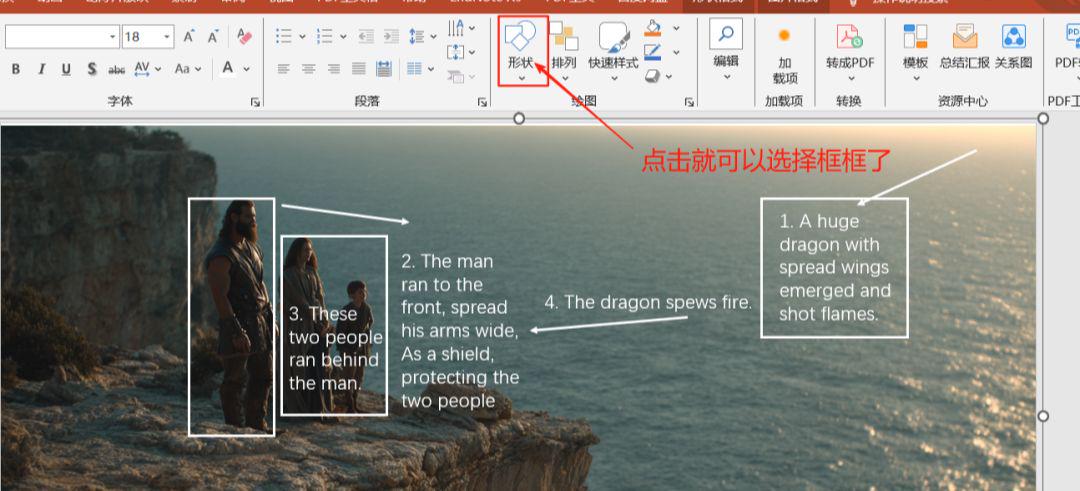Select the '2. The man ran to the front' text
This screenshot has height=491, width=1080.
[460, 331]
